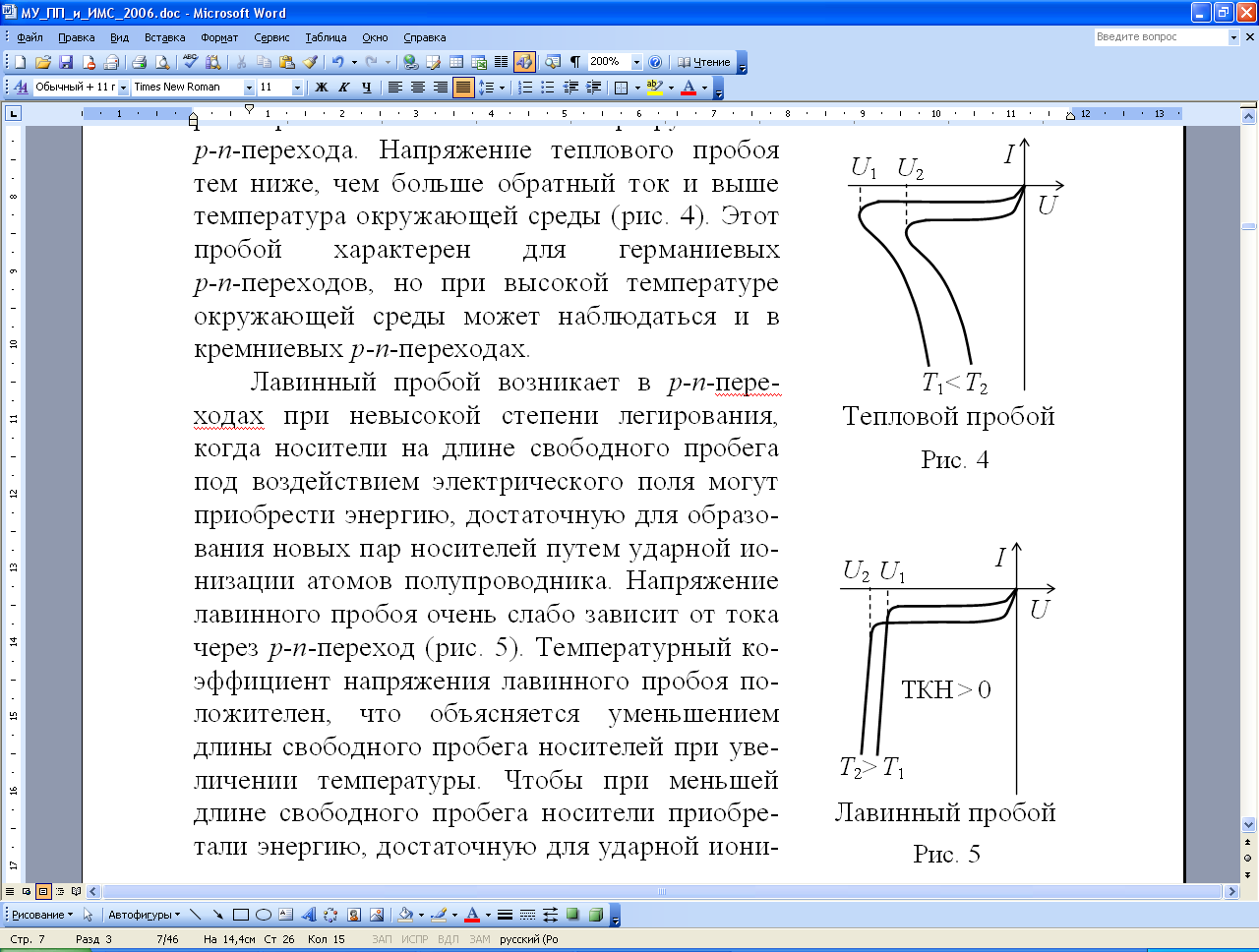Save the document with the floppy disk icon
The height and width of the screenshot is (952, 1259).
[x=66, y=62]
